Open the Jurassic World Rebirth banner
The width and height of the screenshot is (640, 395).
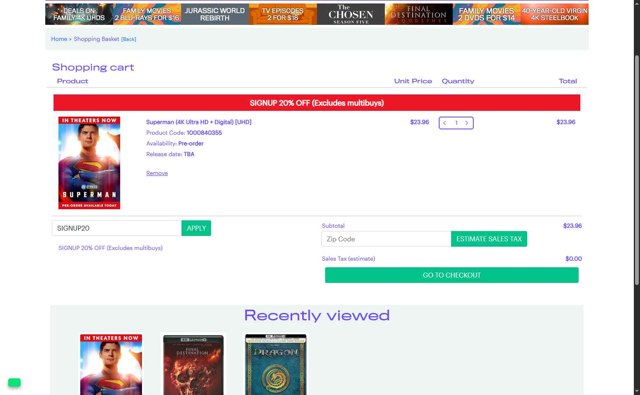(215, 14)
